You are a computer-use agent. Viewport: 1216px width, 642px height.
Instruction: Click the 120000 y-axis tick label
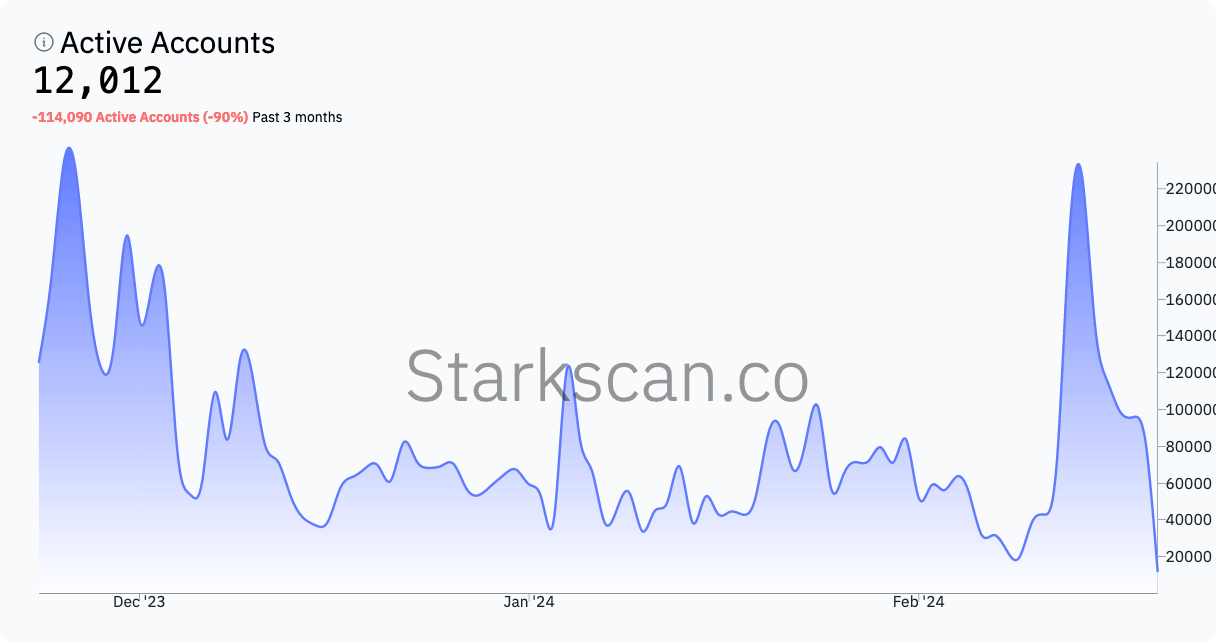tap(1190, 373)
